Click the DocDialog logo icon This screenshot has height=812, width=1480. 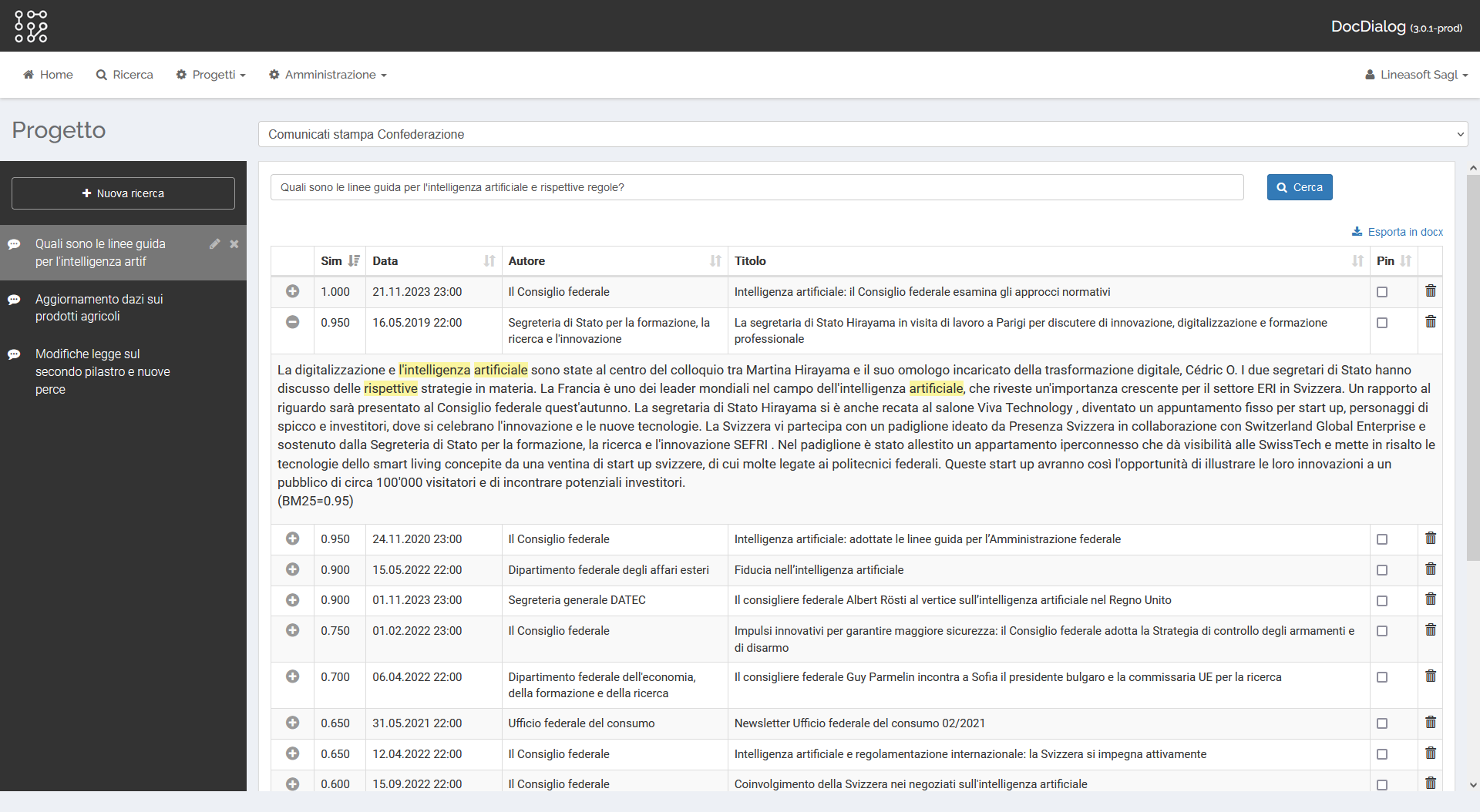click(31, 26)
